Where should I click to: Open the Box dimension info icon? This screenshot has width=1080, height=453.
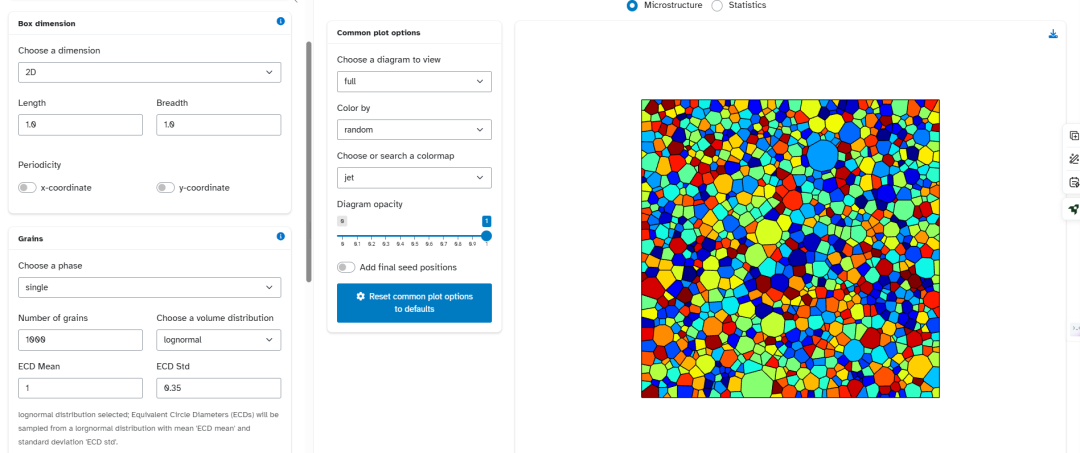(280, 21)
